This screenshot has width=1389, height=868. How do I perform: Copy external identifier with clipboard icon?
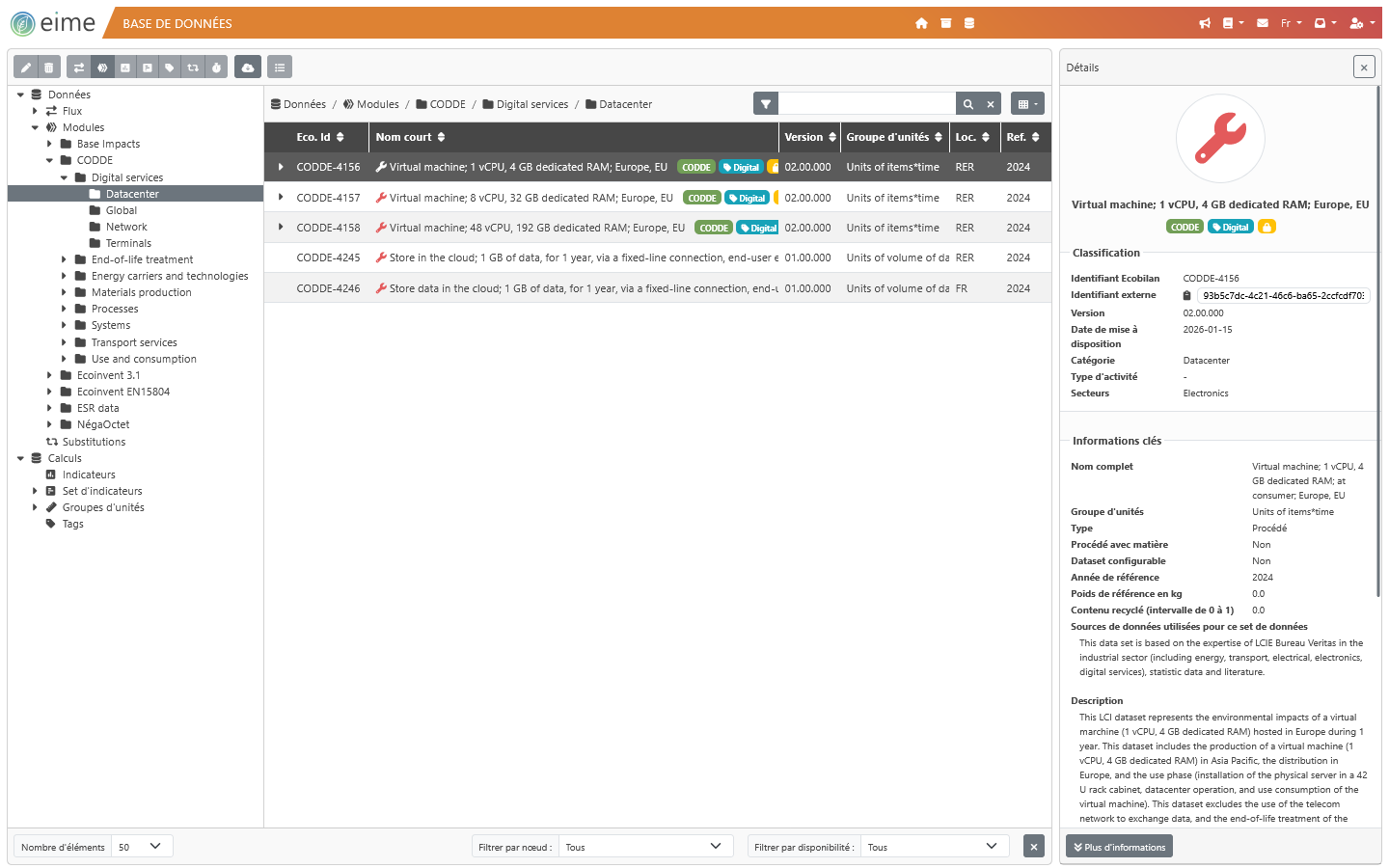(1186, 295)
